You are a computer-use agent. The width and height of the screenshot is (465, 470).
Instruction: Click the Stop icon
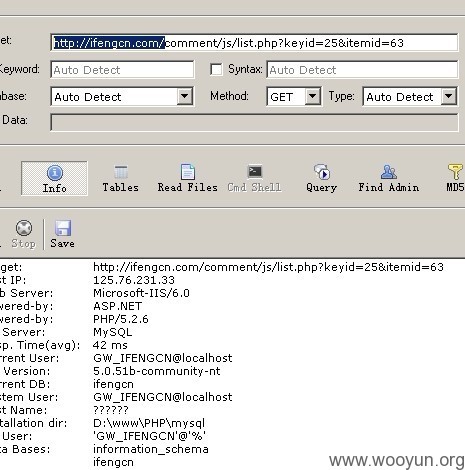coord(24,234)
